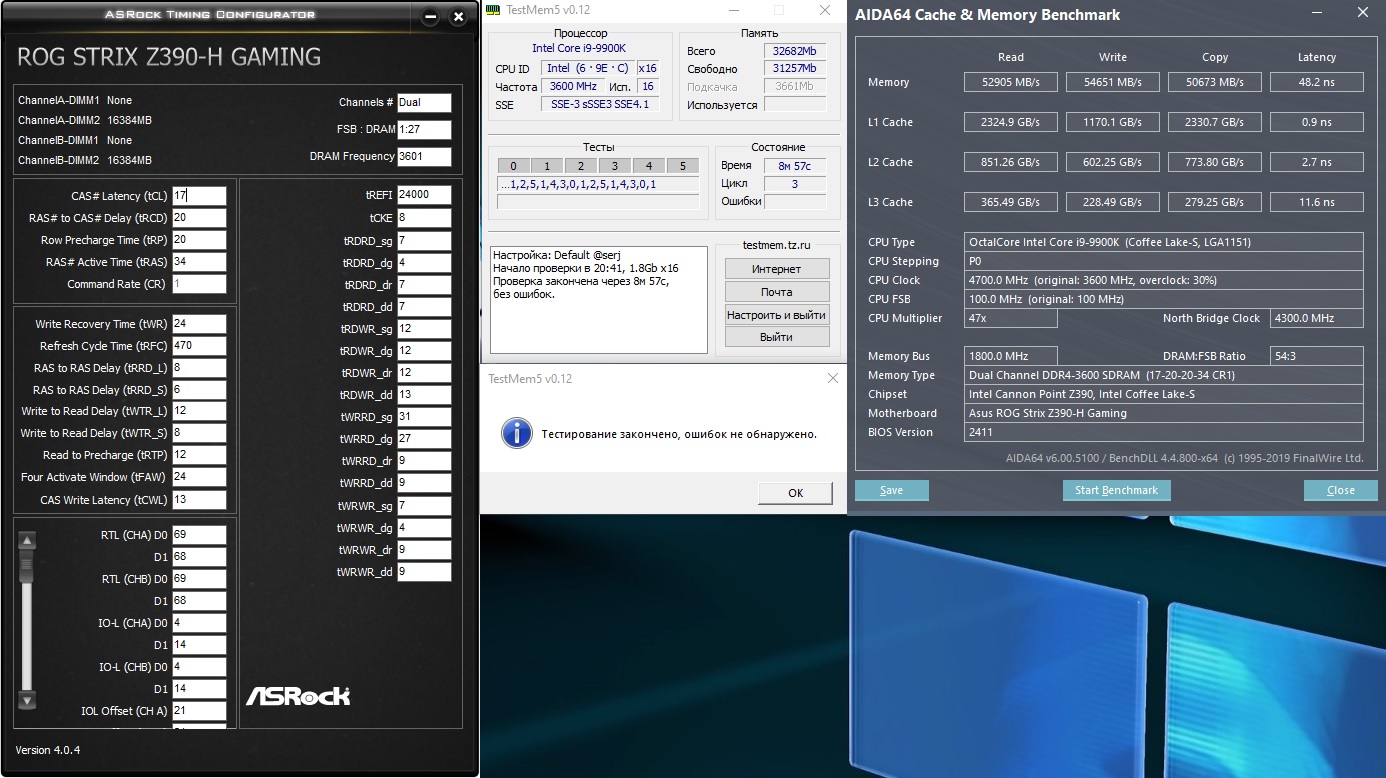Click Save in the AIDA64 benchmark window
This screenshot has height=778, width=1386.
(x=892, y=490)
